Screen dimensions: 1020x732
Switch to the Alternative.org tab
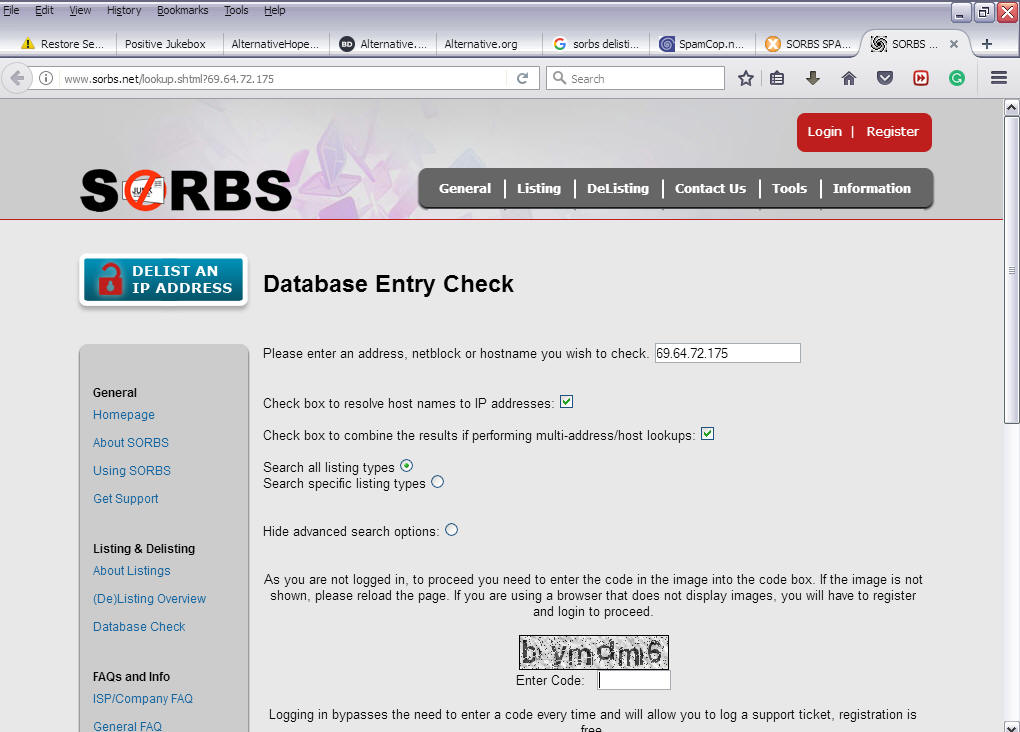pos(481,44)
